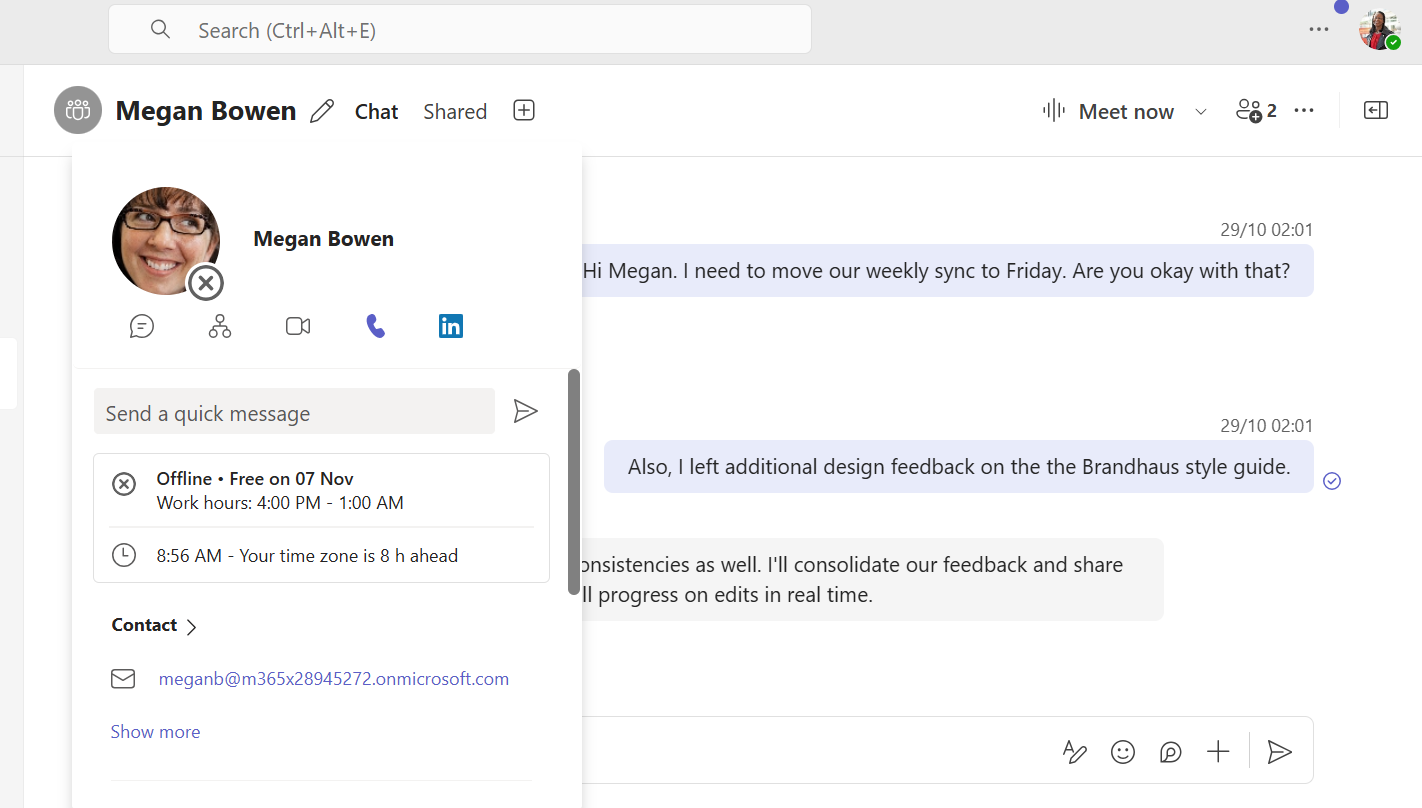This screenshot has width=1422, height=808.
Task: Start a chat from the profile card
Action: (142, 326)
